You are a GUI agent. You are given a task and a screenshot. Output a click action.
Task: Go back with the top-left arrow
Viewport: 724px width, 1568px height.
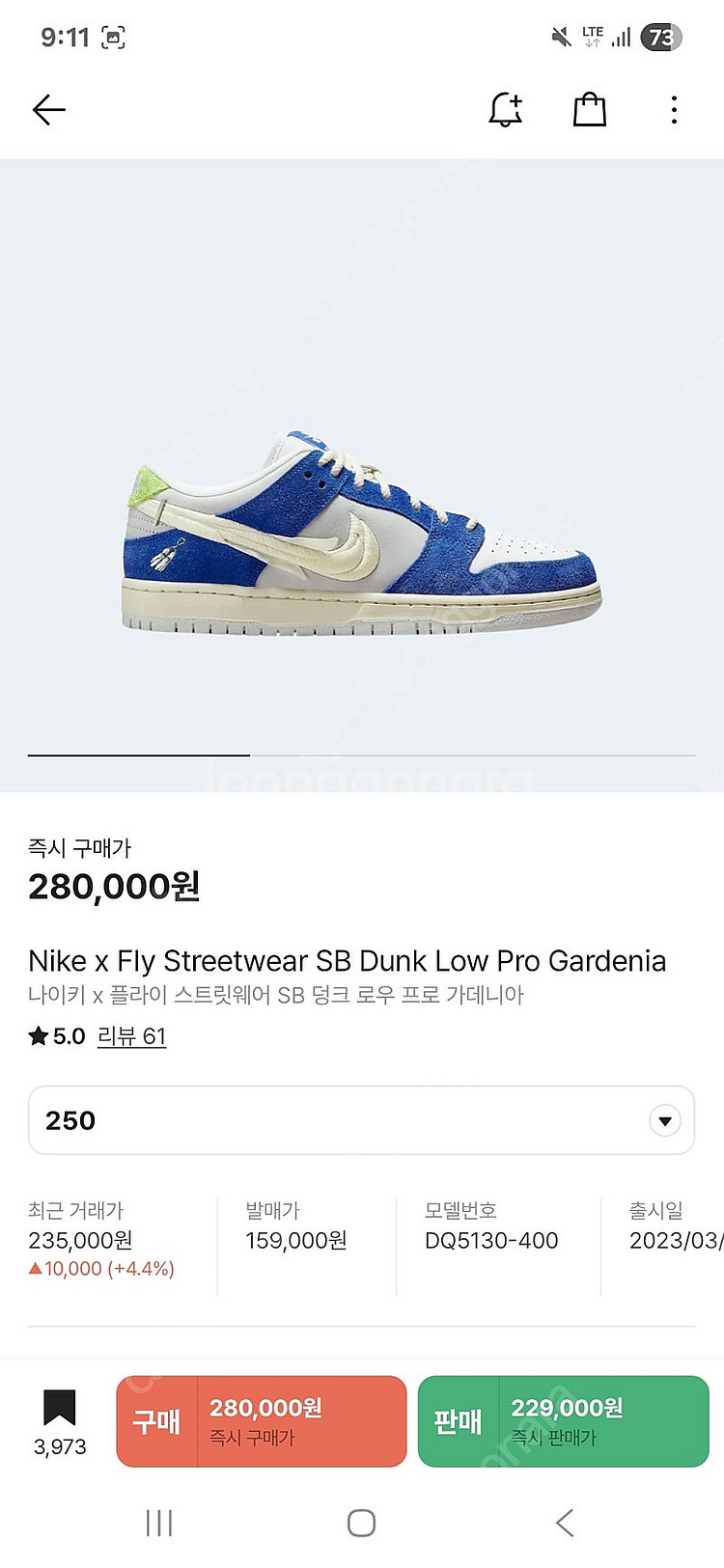[x=48, y=110]
